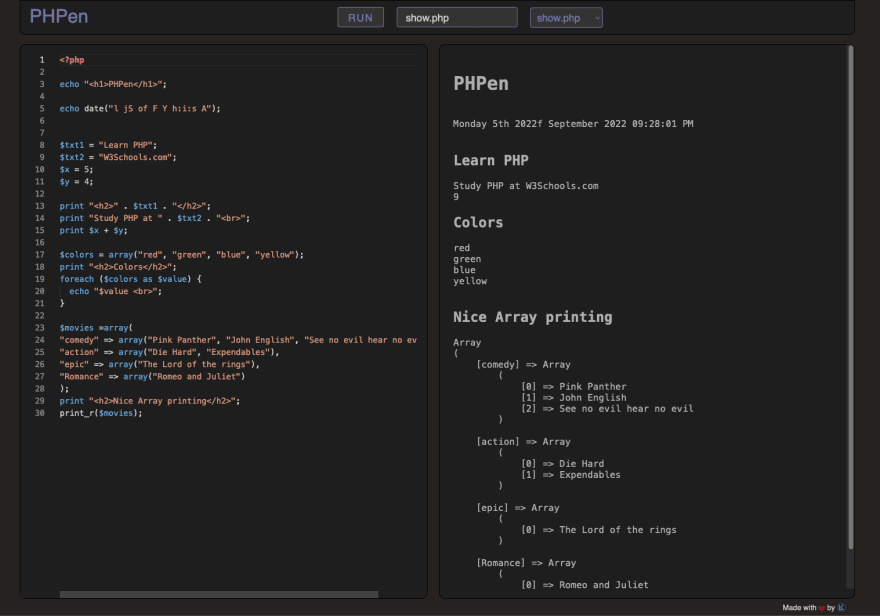Click the $colors = array(...) code line
The image size is (880, 616).
tap(181, 255)
